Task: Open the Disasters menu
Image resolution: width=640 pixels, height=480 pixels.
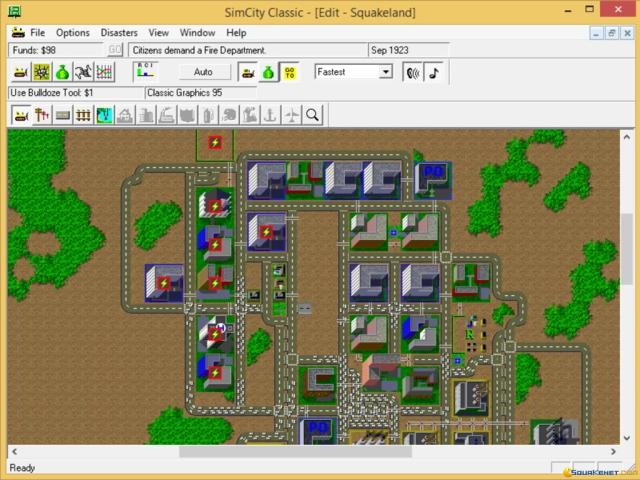Action: pyautogui.click(x=119, y=33)
